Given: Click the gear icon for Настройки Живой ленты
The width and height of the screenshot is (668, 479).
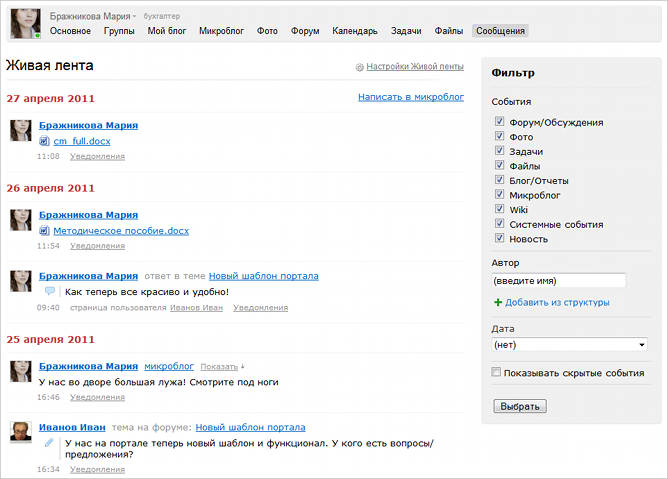Looking at the screenshot, I should pos(360,67).
